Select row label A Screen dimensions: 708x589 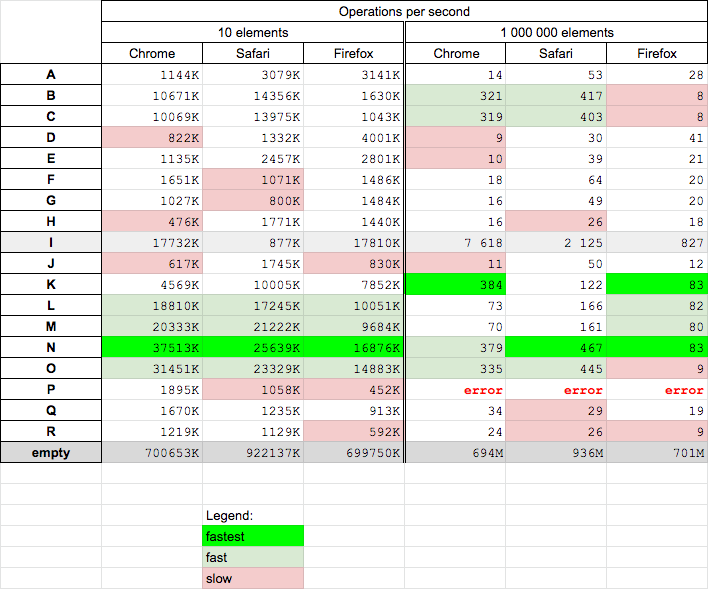[51, 74]
